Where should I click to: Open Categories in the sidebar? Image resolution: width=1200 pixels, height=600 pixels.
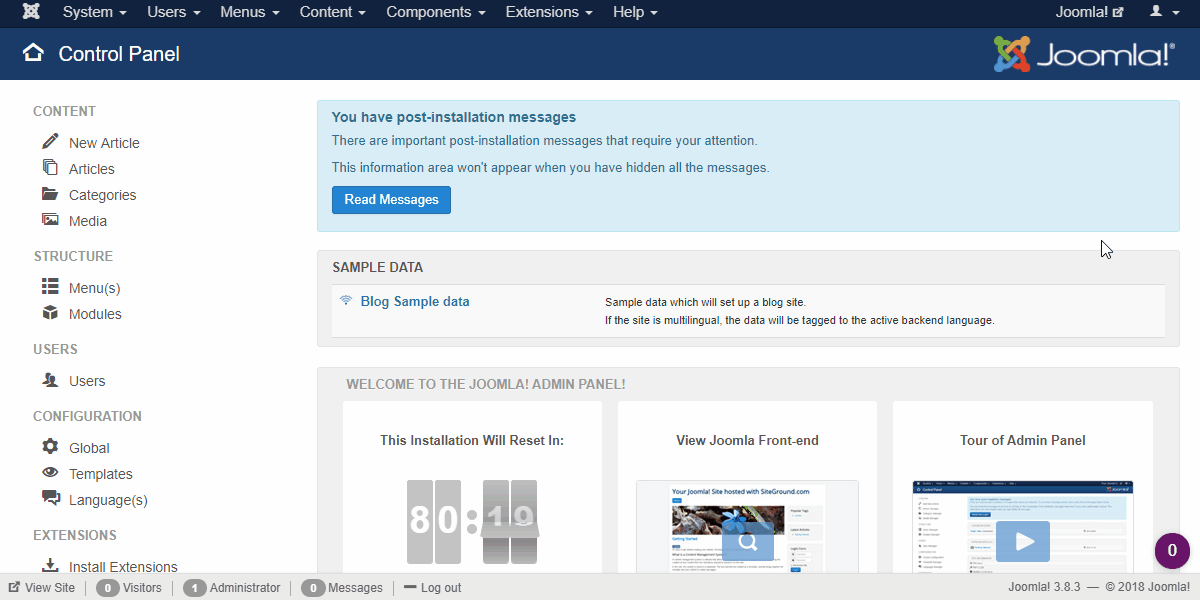click(x=103, y=195)
